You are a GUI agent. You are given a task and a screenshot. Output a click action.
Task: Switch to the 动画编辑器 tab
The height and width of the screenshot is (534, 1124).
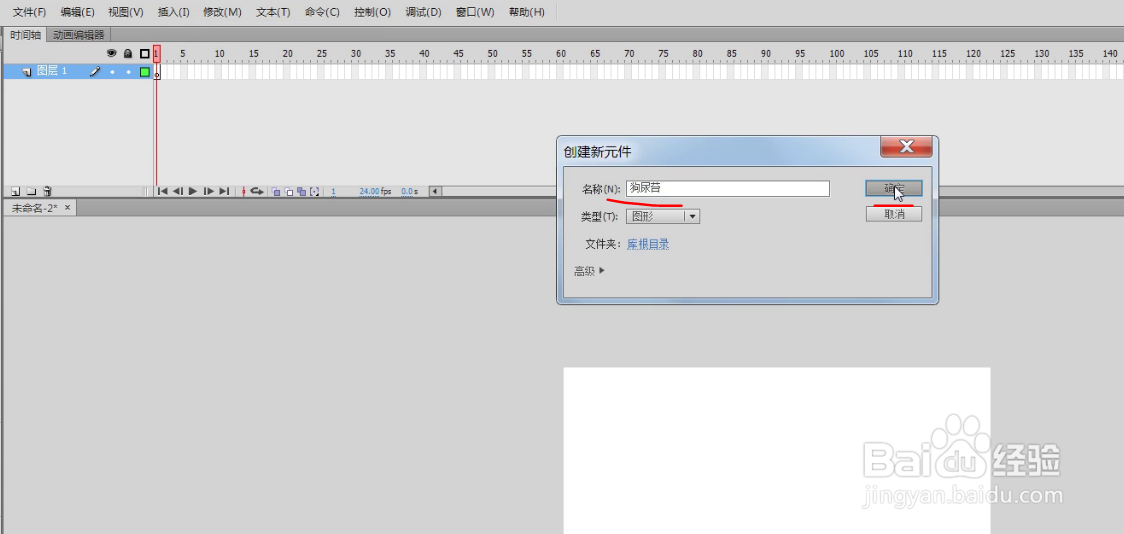click(x=79, y=35)
